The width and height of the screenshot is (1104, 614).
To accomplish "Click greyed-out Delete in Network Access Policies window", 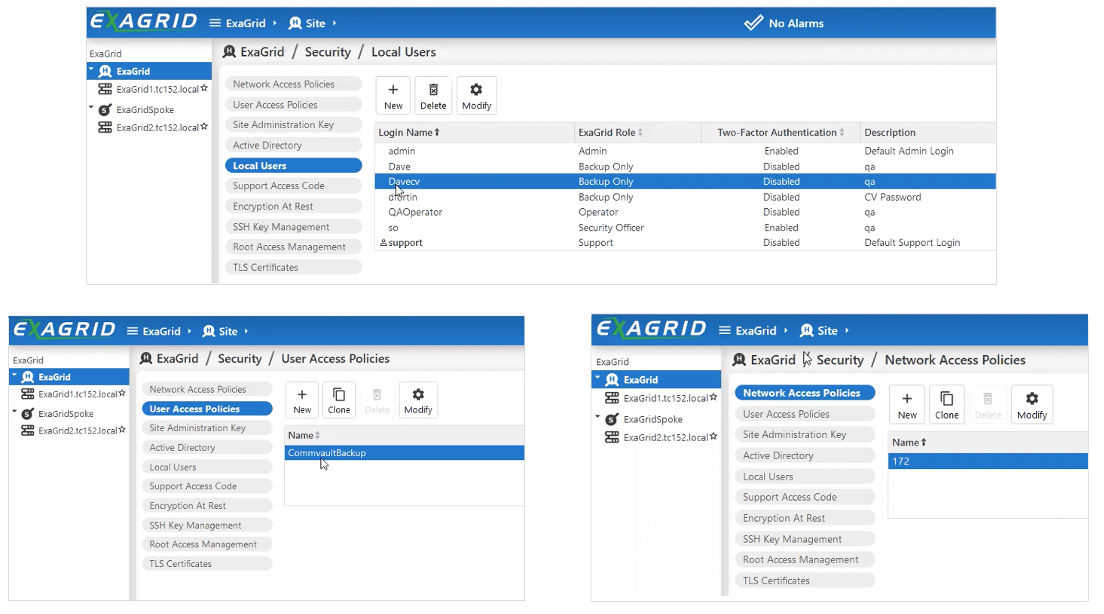I will [988, 405].
